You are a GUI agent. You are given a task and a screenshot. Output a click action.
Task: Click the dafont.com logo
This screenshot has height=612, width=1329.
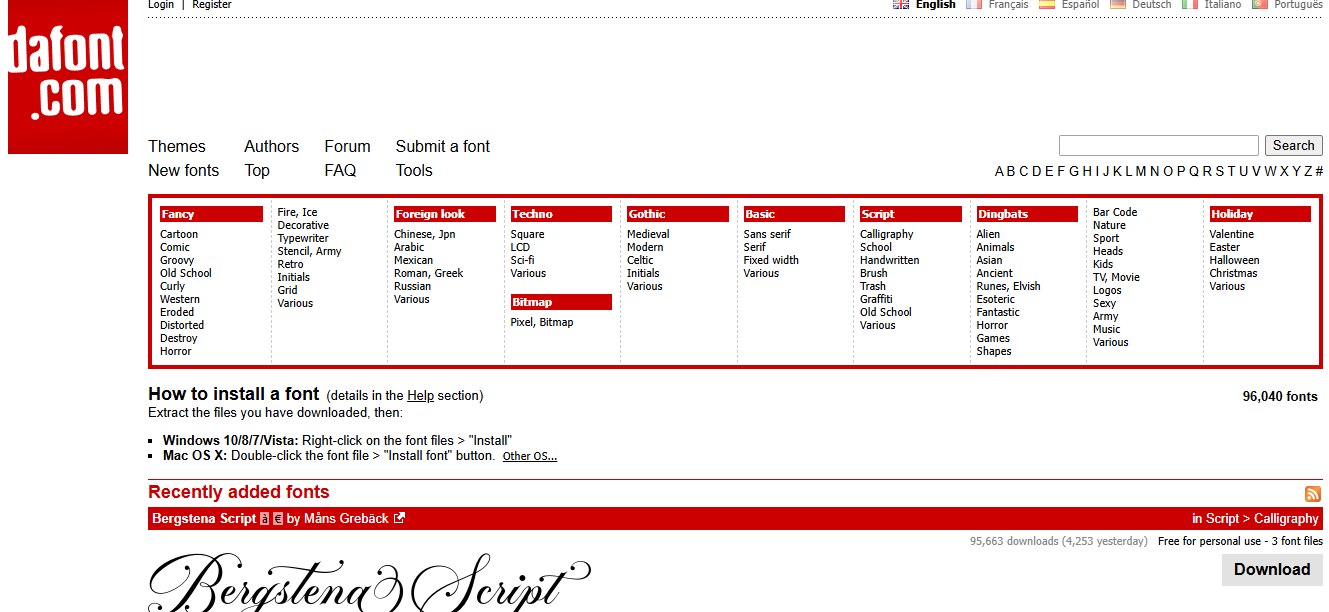[68, 77]
